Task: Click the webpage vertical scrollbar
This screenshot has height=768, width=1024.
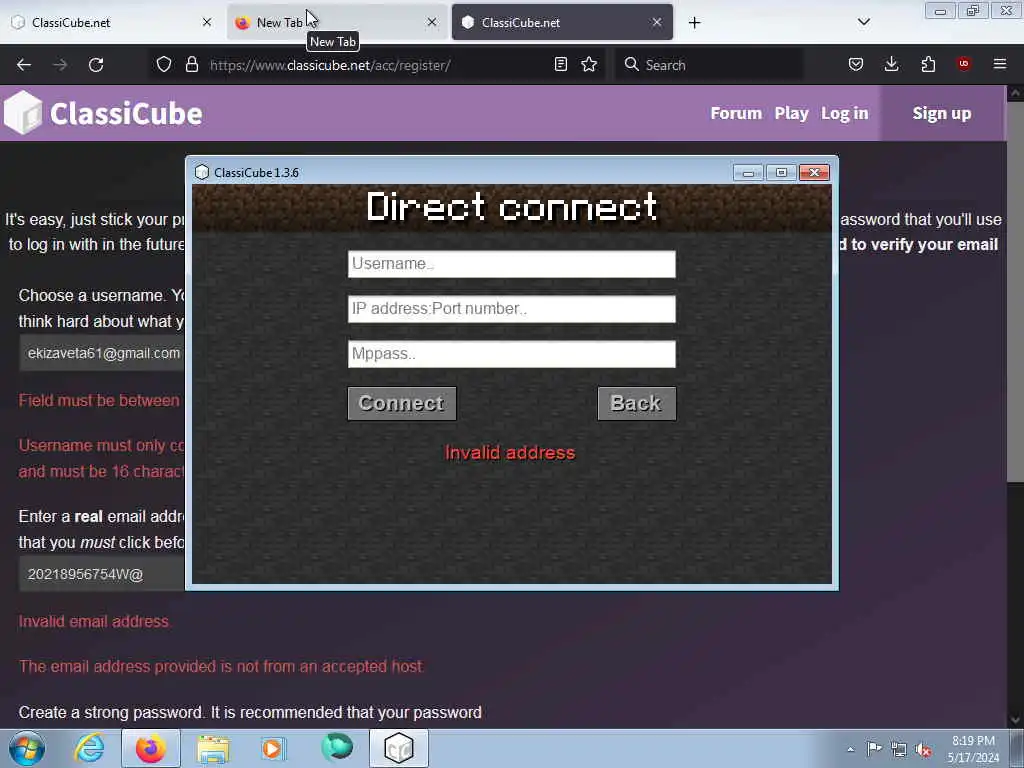Action: click(x=1015, y=294)
